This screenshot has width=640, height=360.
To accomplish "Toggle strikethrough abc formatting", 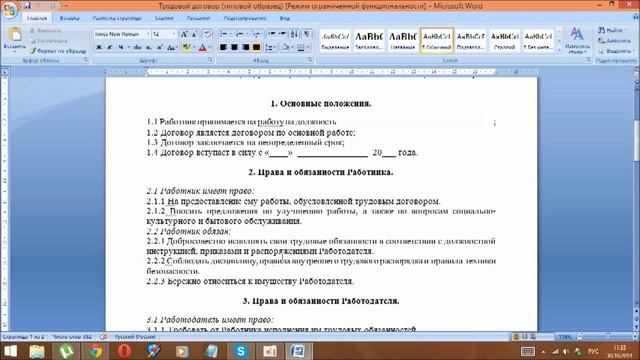I will pyautogui.click(x=137, y=48).
